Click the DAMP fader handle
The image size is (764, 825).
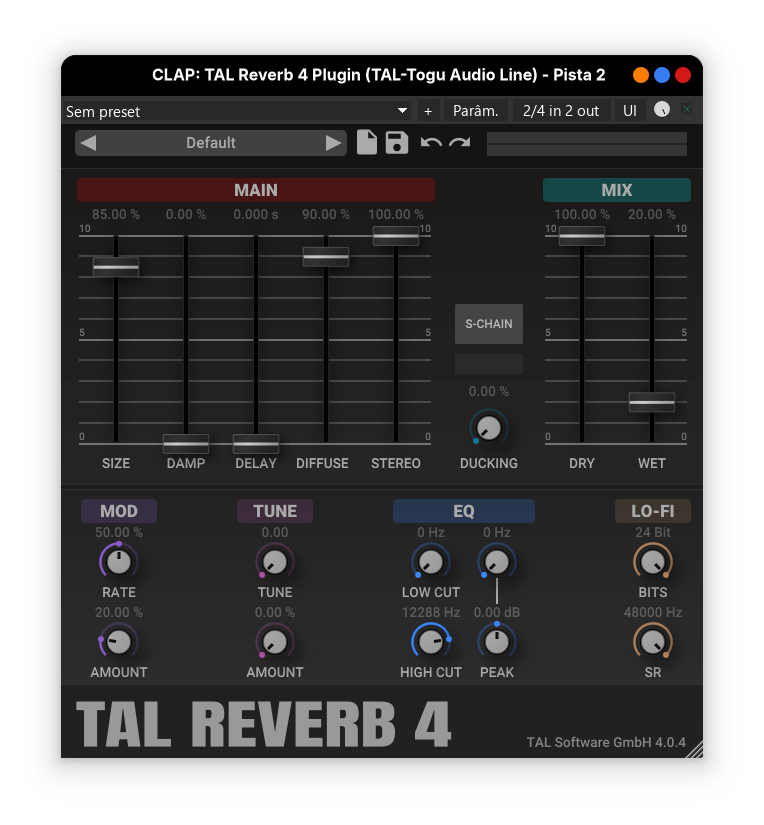point(186,444)
